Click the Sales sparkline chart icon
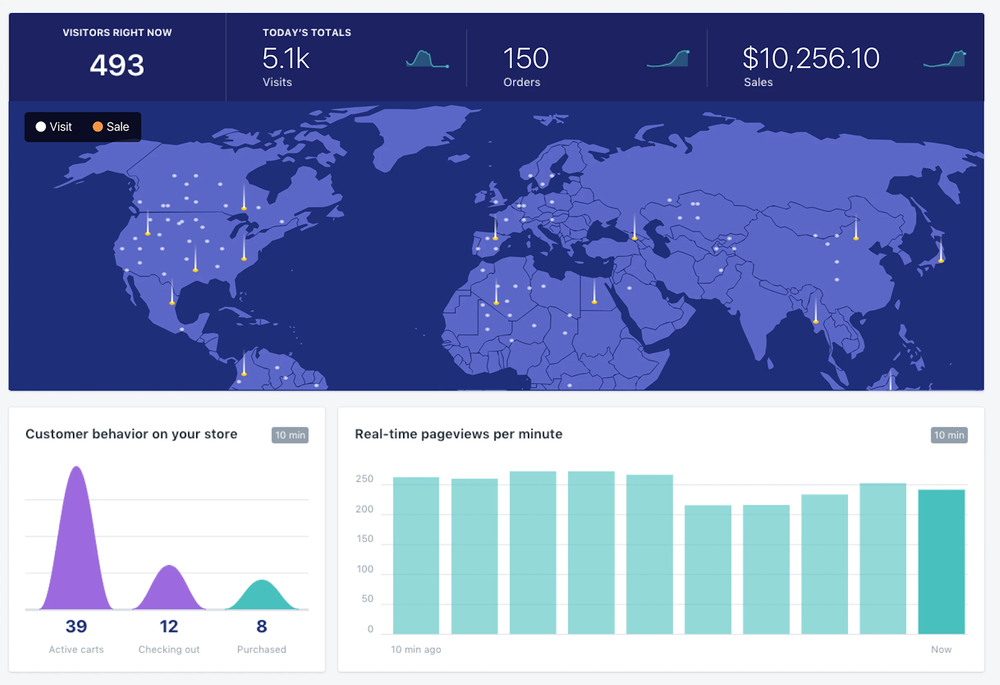The height and width of the screenshot is (685, 1000). (945, 59)
